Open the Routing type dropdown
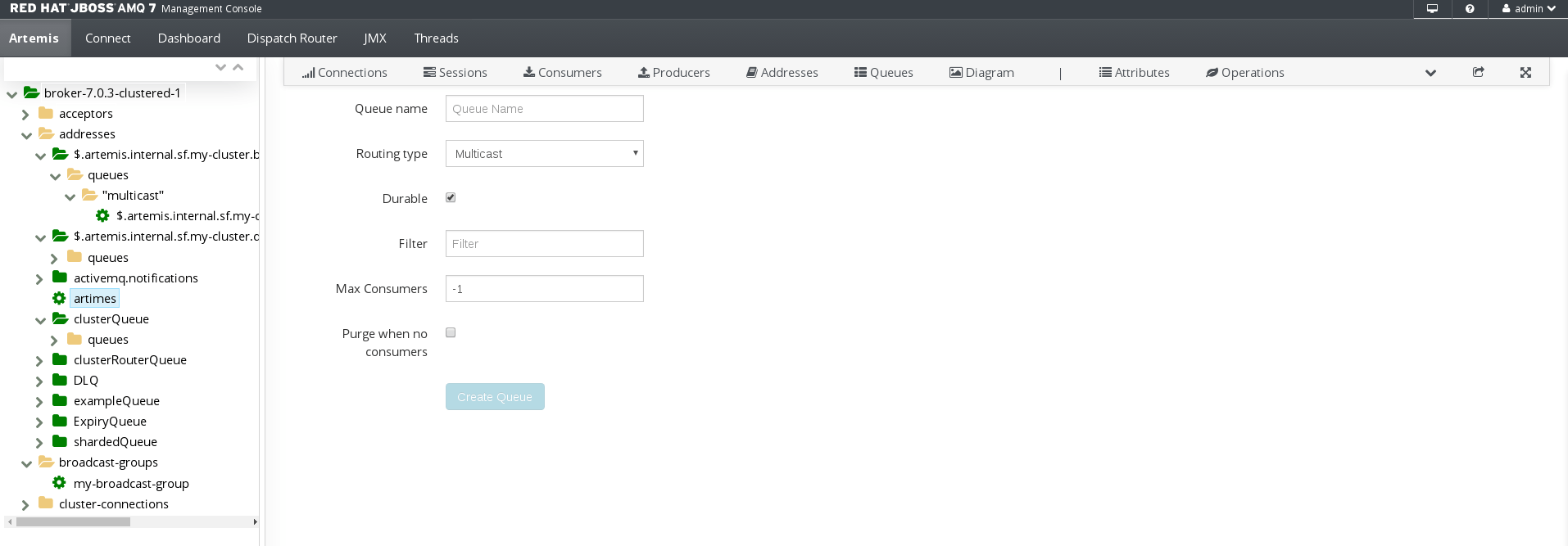The height and width of the screenshot is (546, 1568). pos(545,153)
